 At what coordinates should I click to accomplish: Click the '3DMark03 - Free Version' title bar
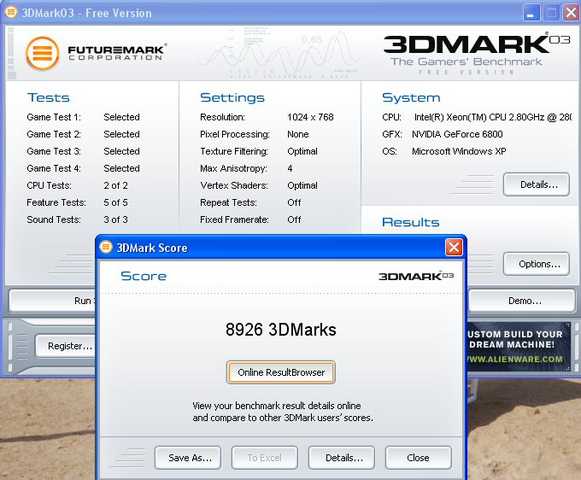pos(290,13)
